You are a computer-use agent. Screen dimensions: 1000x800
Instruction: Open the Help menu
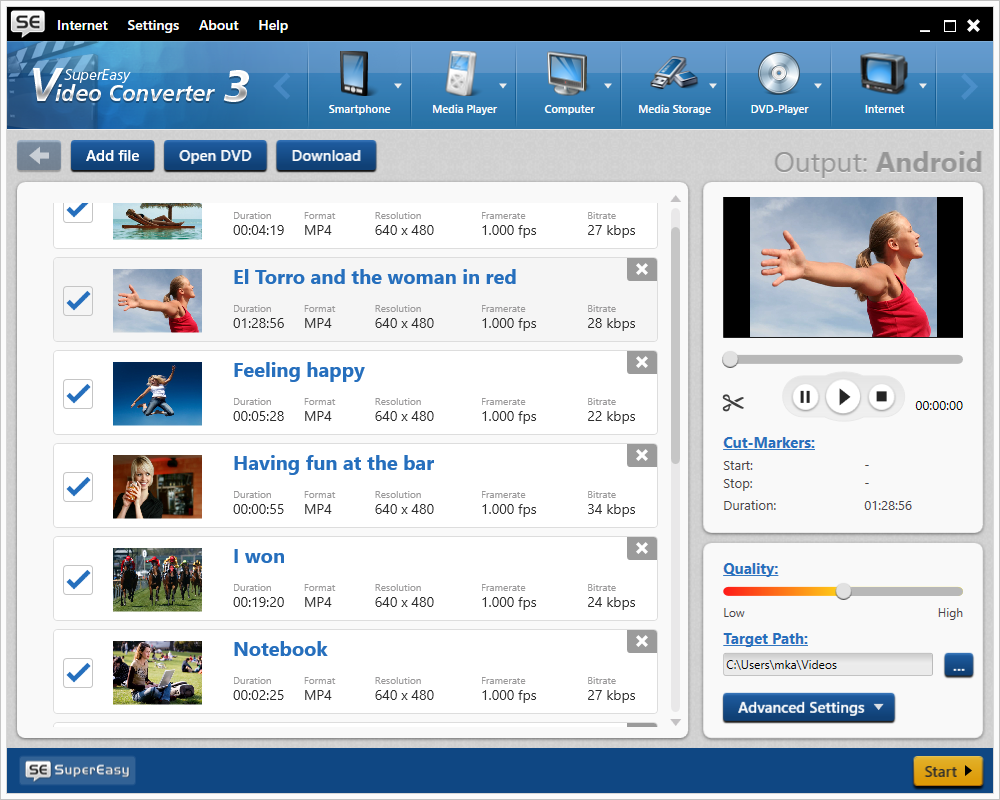(273, 26)
